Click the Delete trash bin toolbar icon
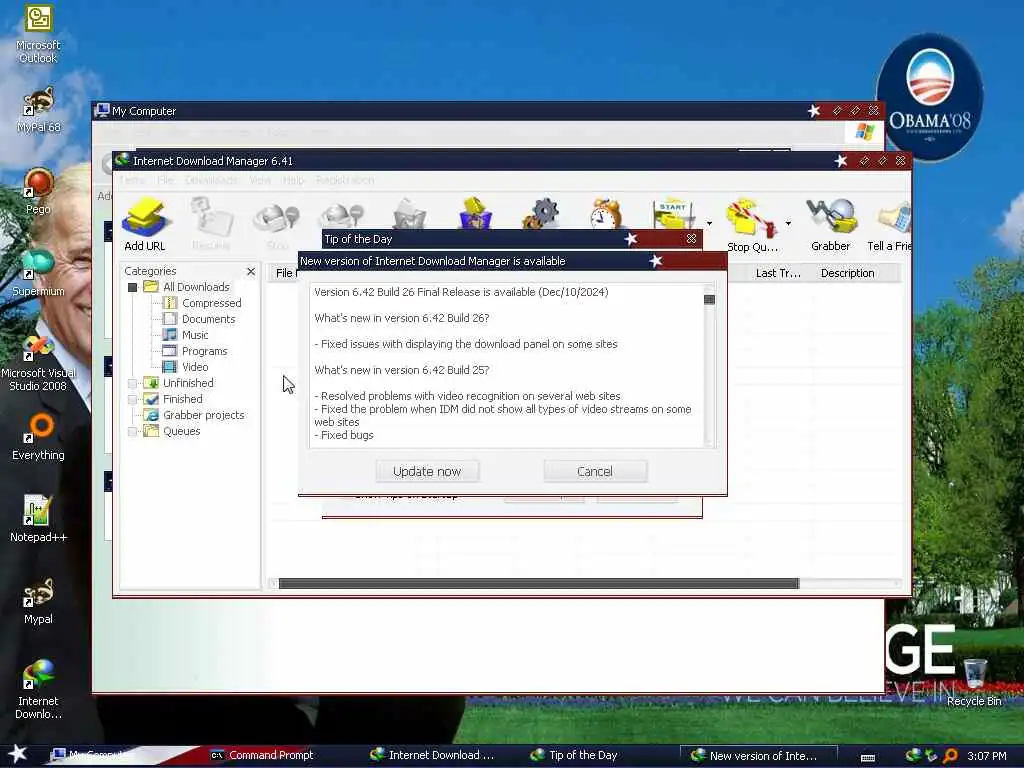 pos(409,213)
